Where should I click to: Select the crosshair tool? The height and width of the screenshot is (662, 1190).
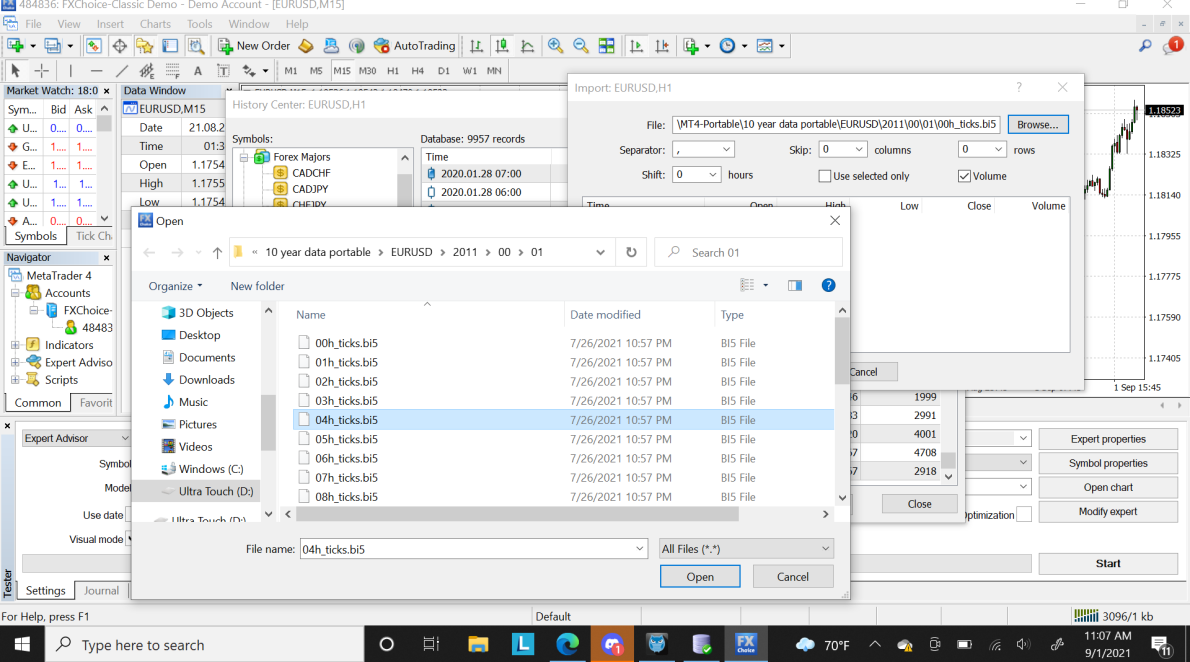point(42,71)
